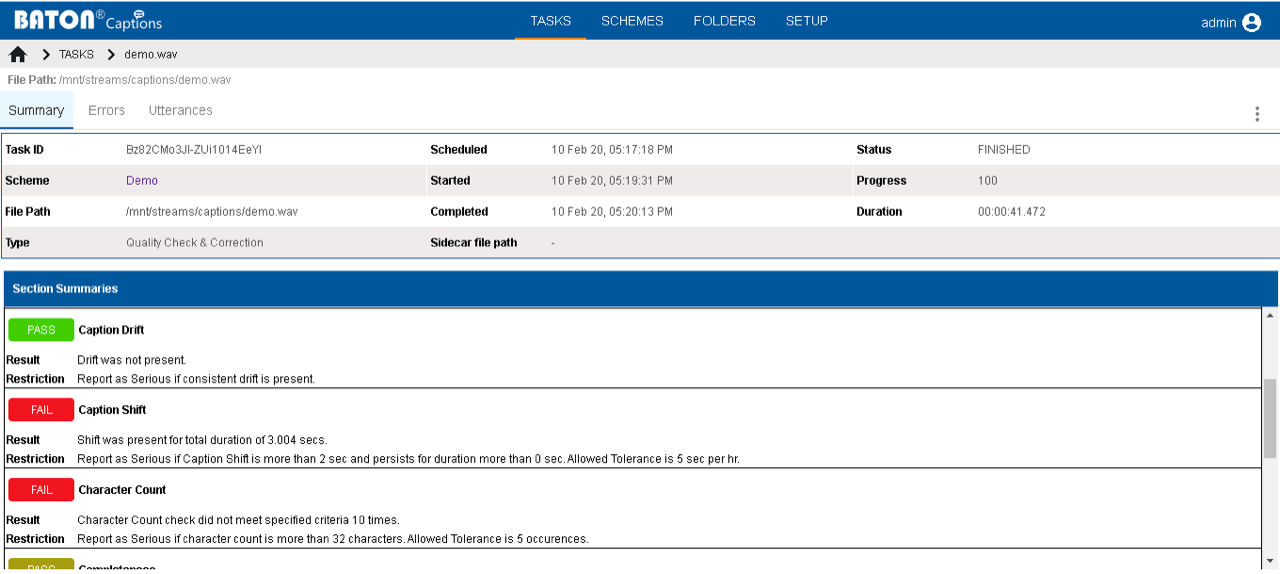Open the SETUP menu
The width and height of the screenshot is (1280, 574).
807,21
